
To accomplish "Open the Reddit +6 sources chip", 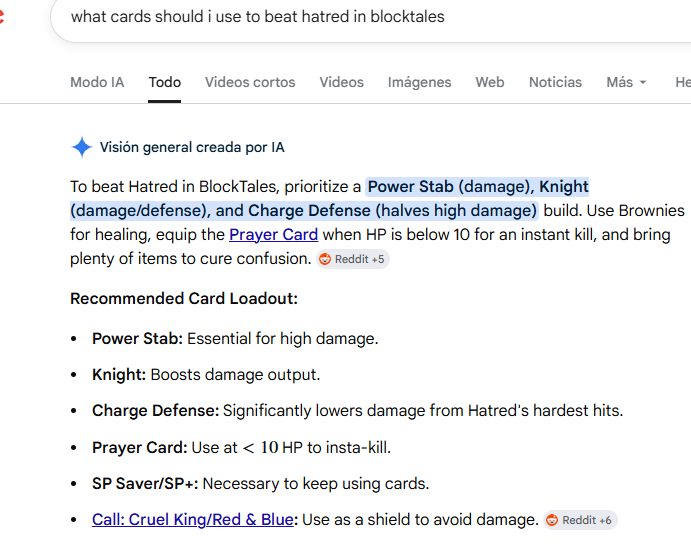I will click(580, 520).
